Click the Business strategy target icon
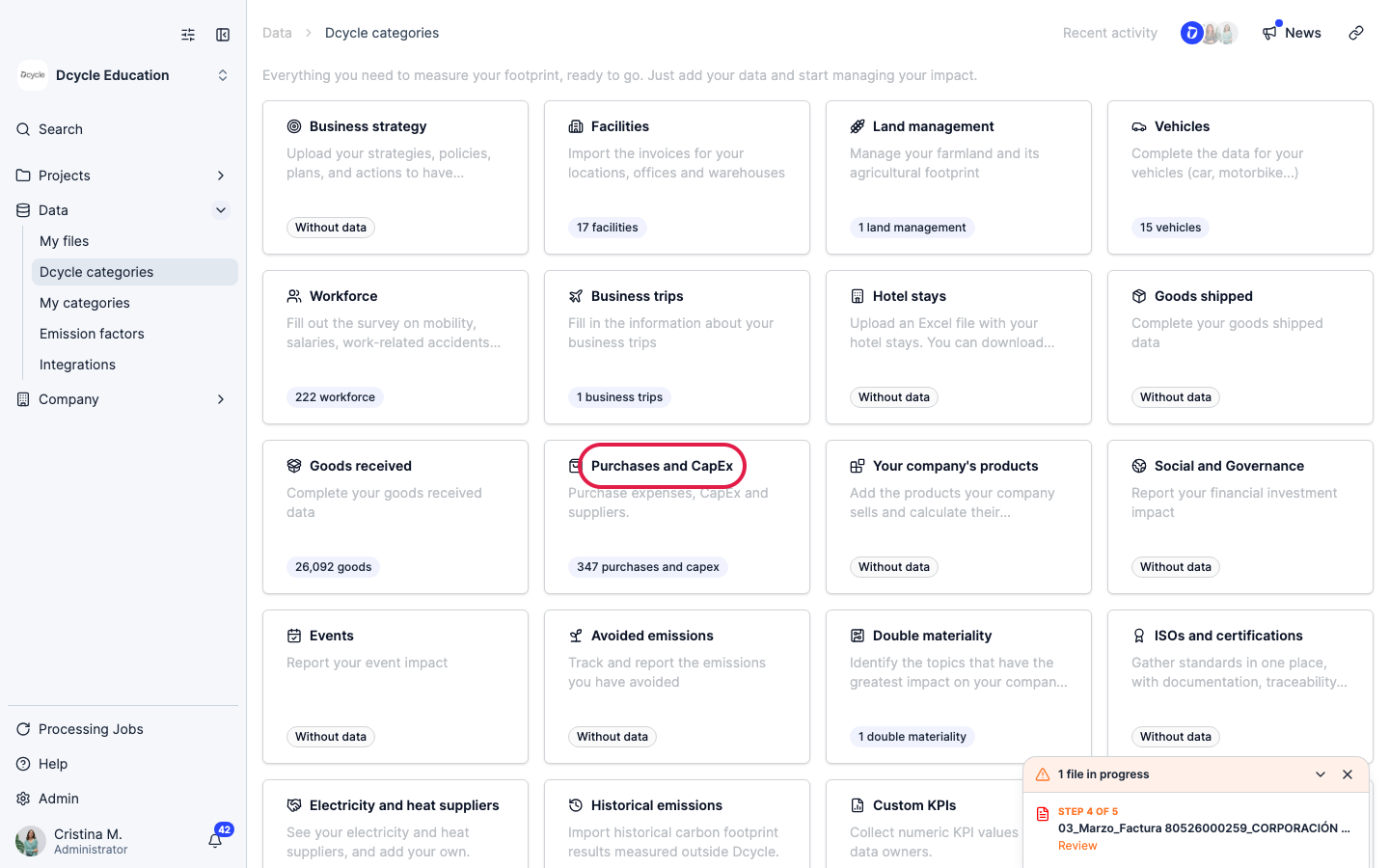The image size is (1389, 868). 294,126
